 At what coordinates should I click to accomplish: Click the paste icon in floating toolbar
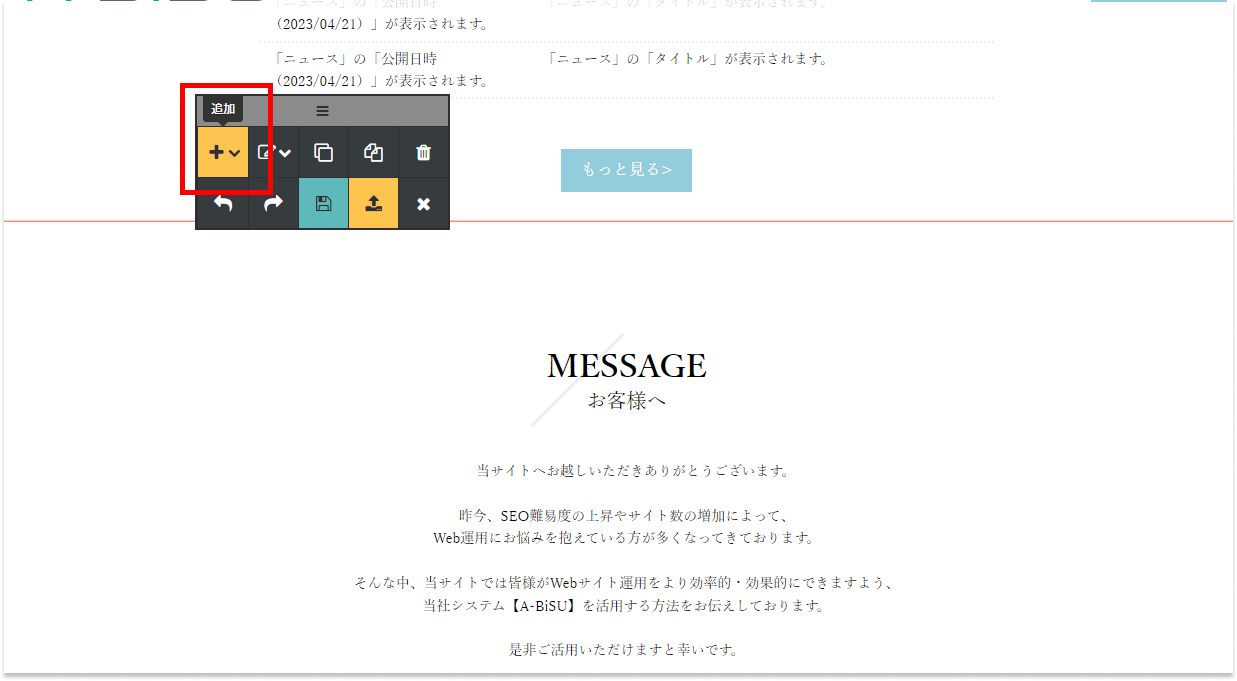point(373,152)
